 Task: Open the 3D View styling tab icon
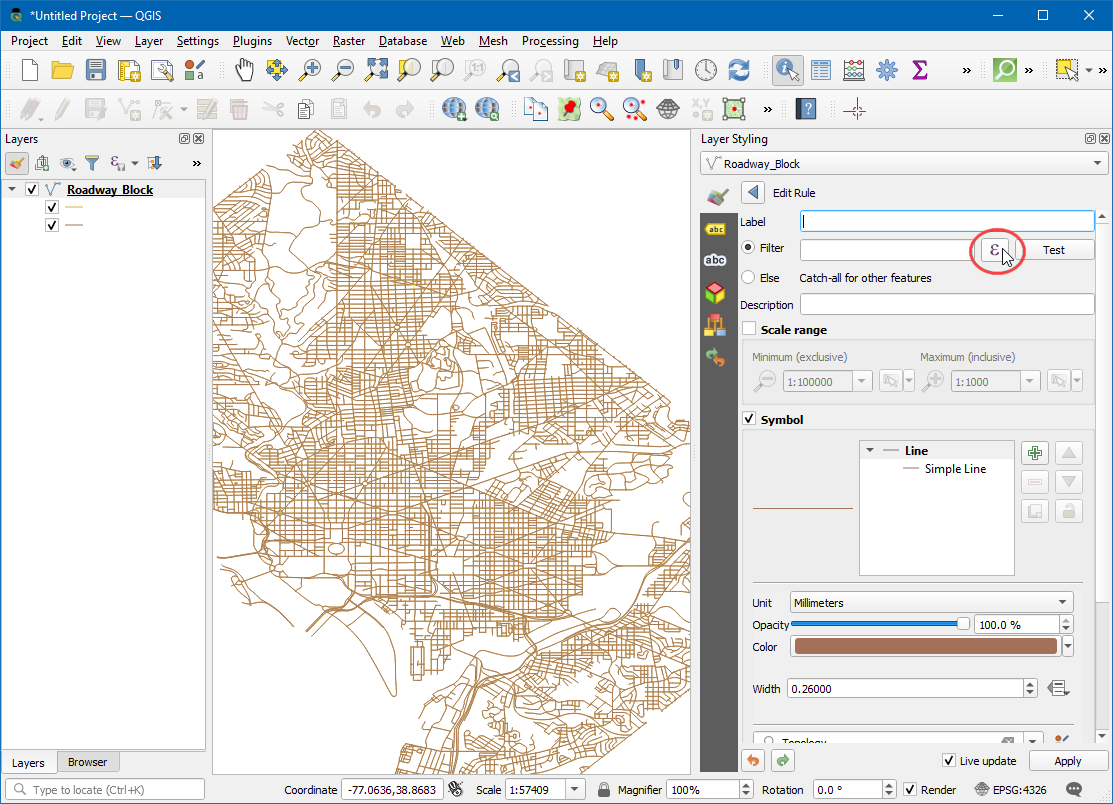(x=715, y=293)
